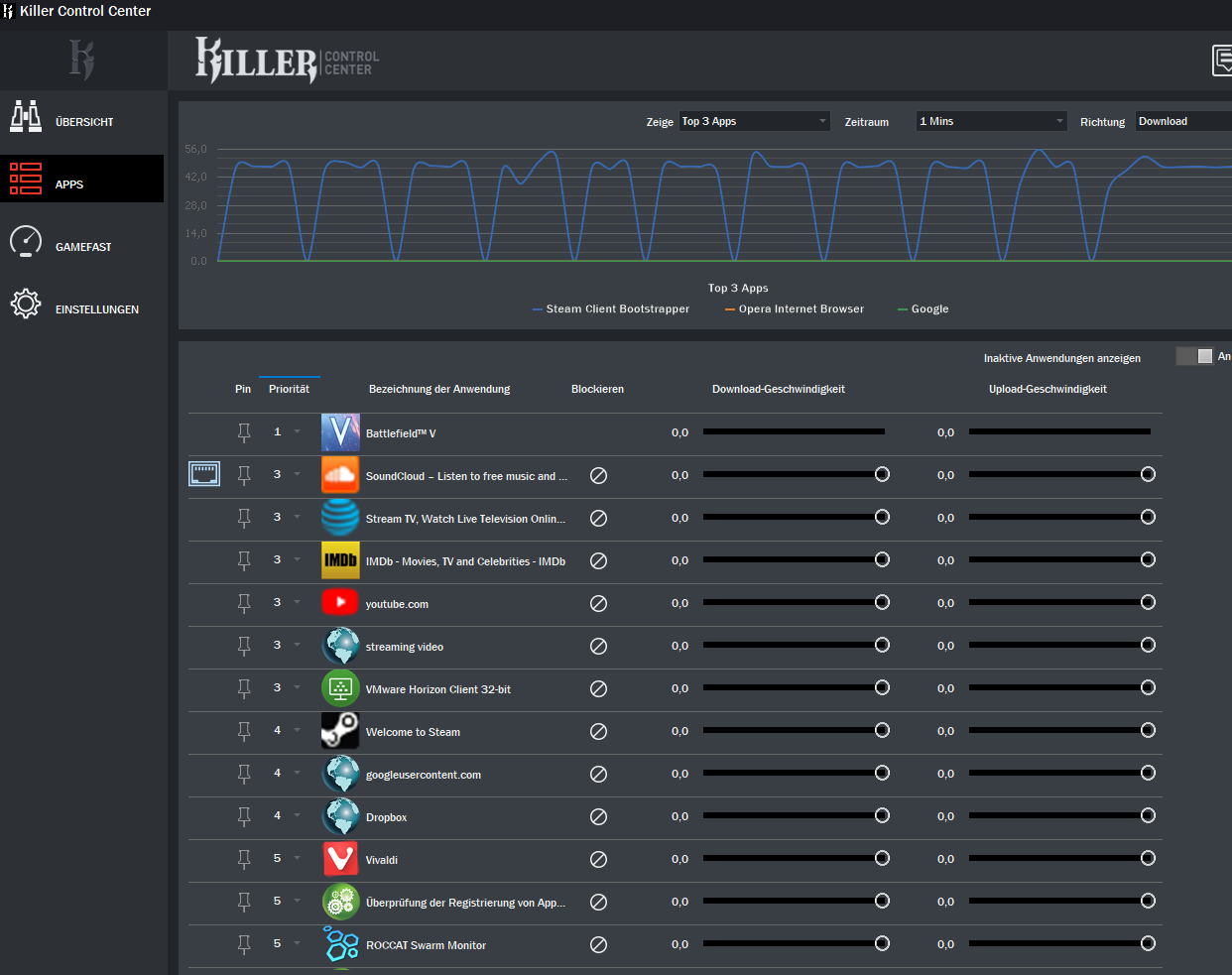
Task: Click the SoundCloud app icon
Action: click(x=340, y=475)
